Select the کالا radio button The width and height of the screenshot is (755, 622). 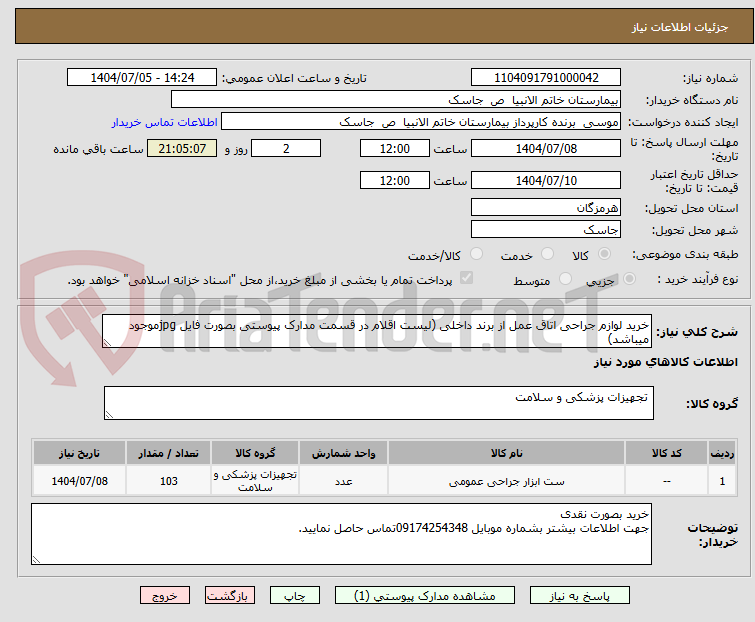tap(604, 253)
